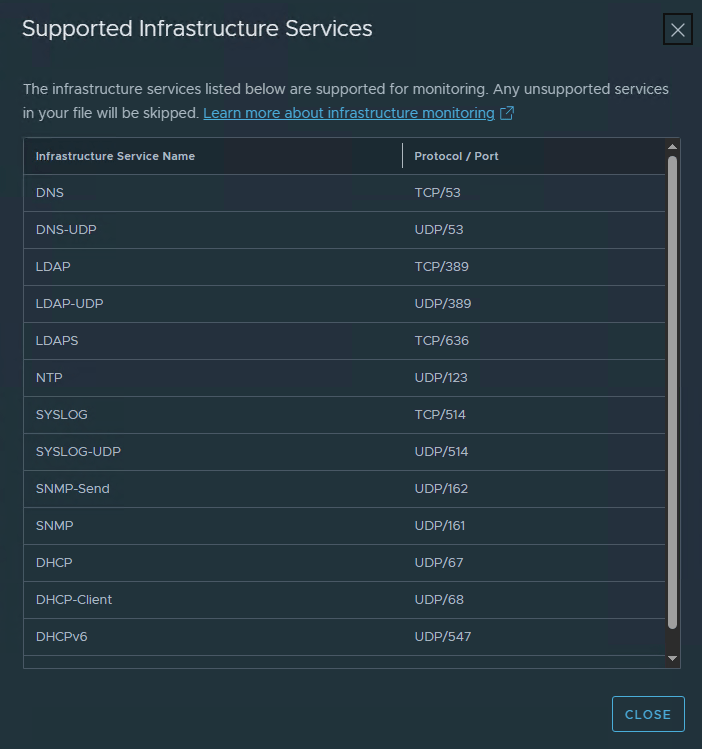Sort by Infrastructure Service Name column header
This screenshot has width=702, height=749.
tap(115, 156)
